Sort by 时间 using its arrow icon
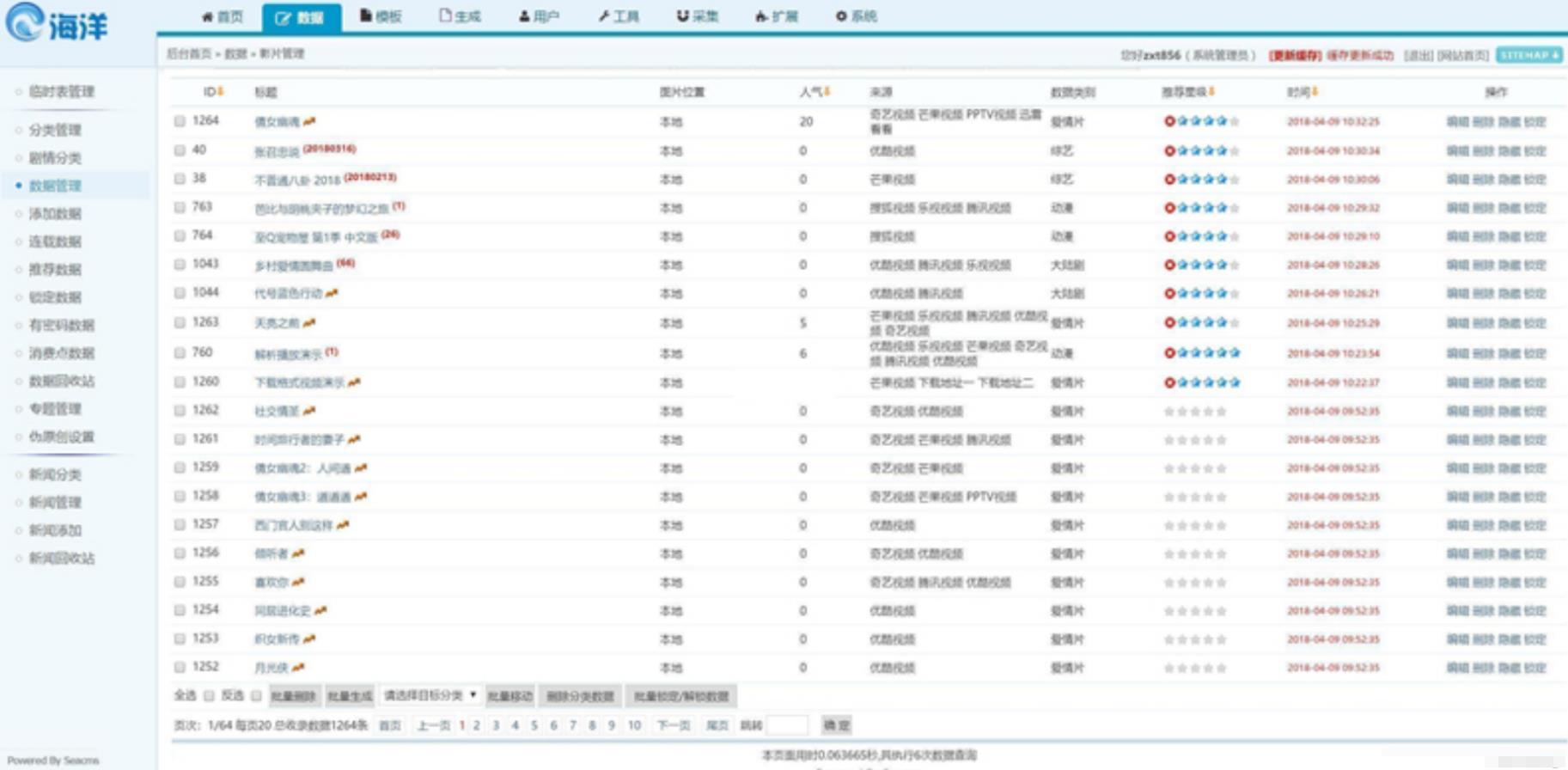This screenshot has width=1568, height=770. click(1315, 91)
